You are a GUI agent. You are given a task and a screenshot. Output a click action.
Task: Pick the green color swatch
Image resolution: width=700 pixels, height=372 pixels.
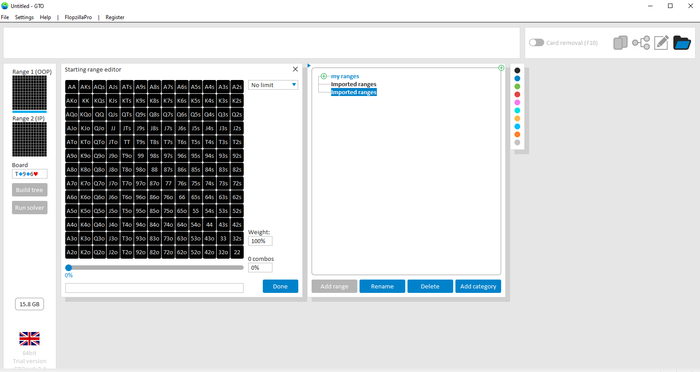[517, 86]
